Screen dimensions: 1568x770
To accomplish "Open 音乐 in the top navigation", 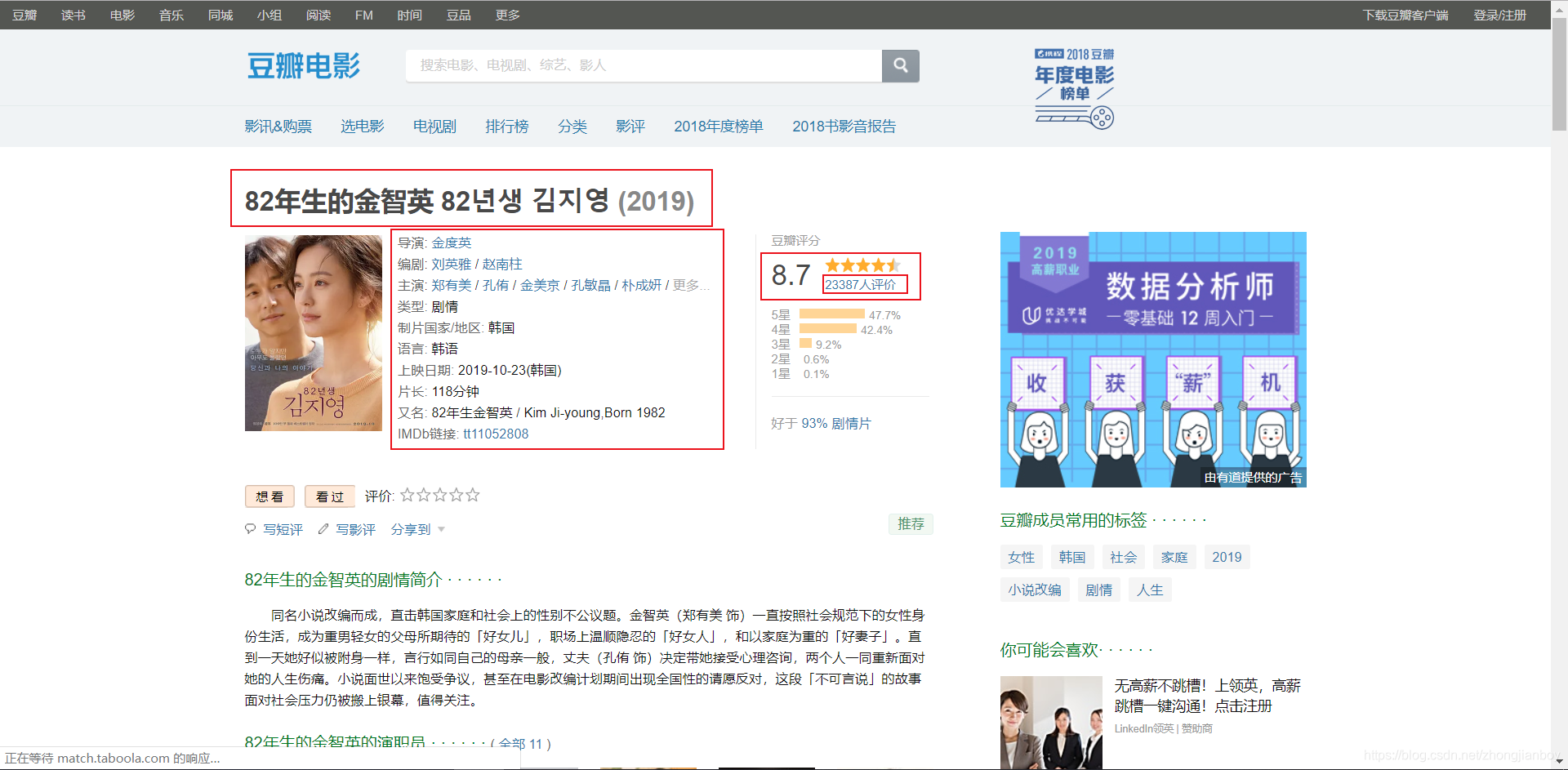I will [171, 15].
